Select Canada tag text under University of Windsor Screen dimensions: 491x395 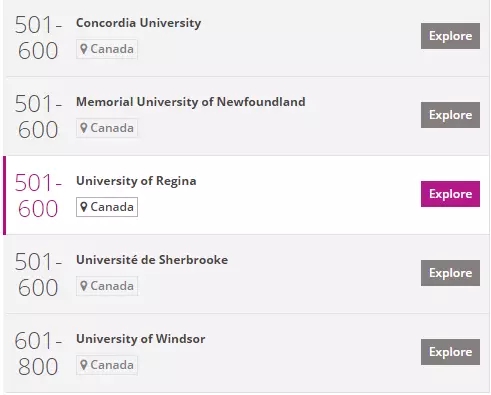point(112,365)
